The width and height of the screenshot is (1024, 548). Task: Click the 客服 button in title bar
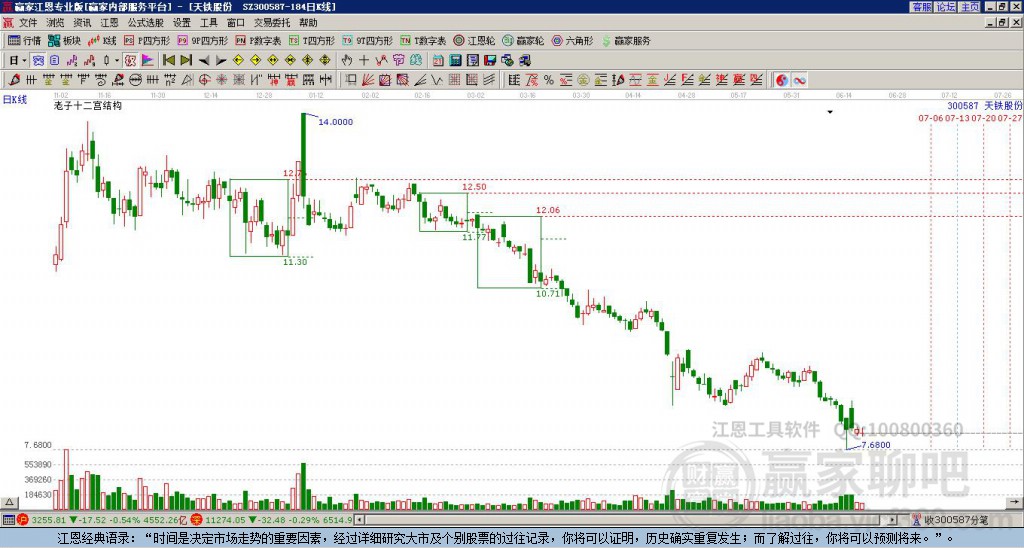click(921, 7)
